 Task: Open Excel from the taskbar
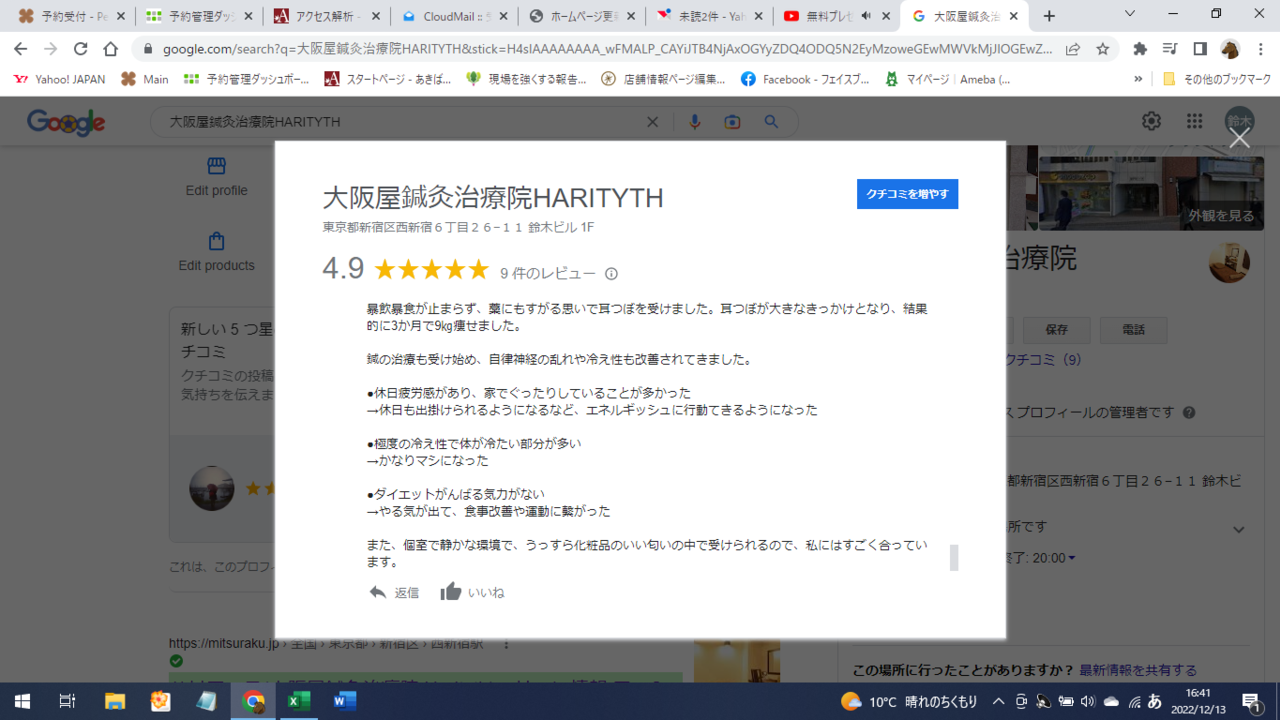298,701
